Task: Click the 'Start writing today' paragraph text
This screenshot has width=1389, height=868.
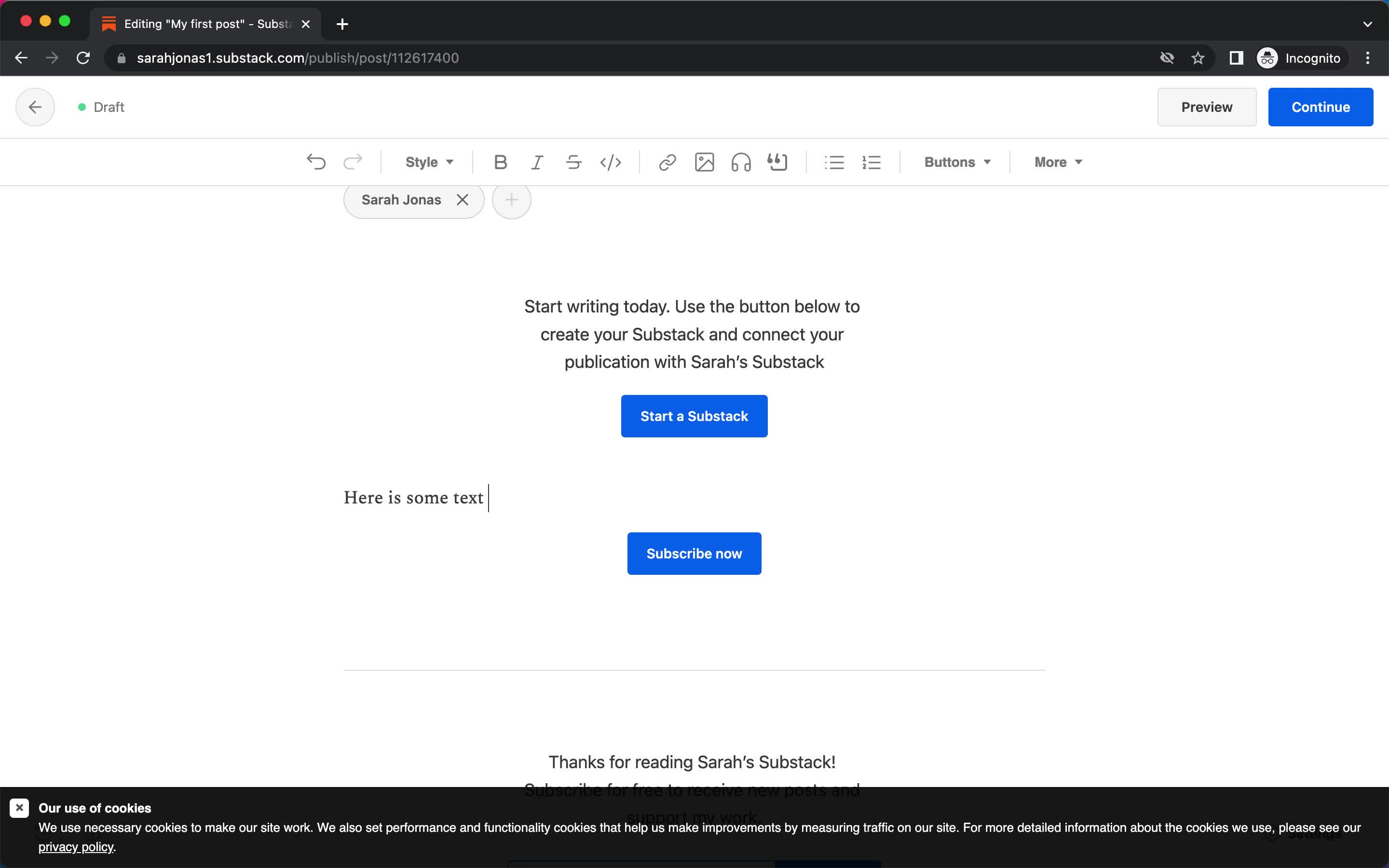Action: tap(692, 334)
